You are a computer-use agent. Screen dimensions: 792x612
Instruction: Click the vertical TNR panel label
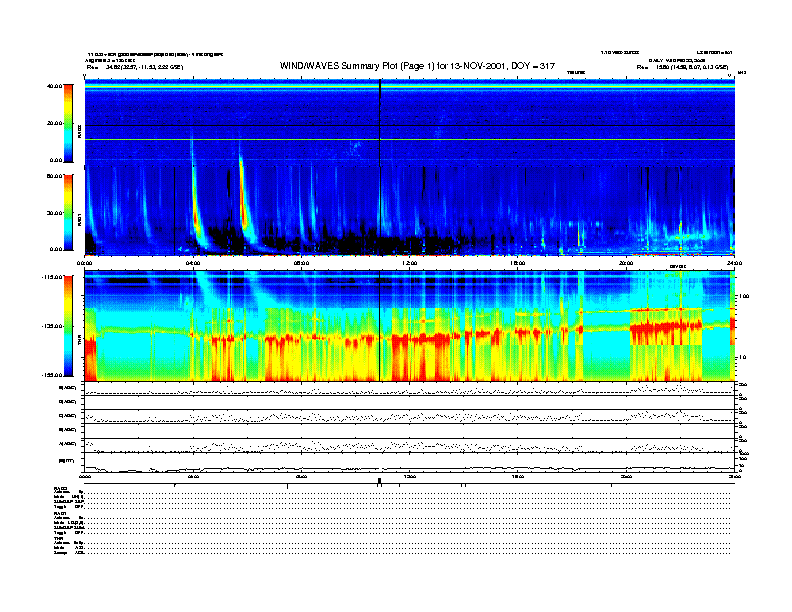[80, 341]
